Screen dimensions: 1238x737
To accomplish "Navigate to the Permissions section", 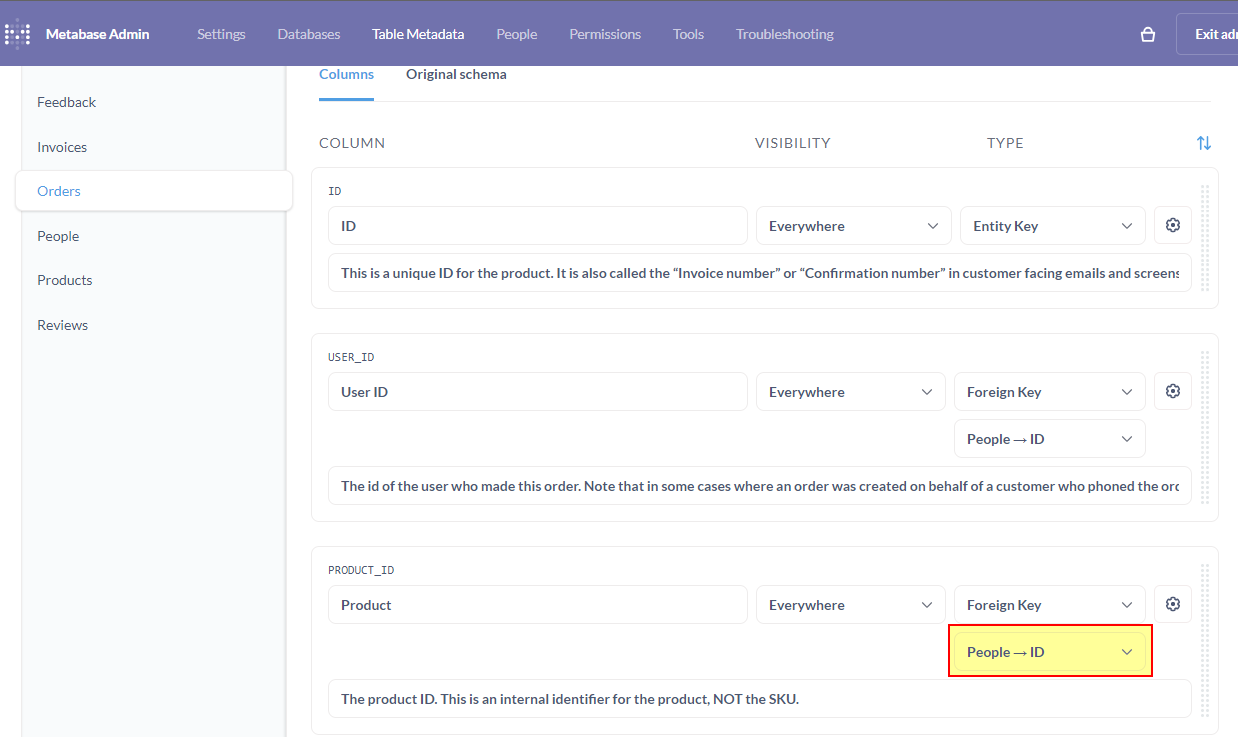I will (604, 33).
